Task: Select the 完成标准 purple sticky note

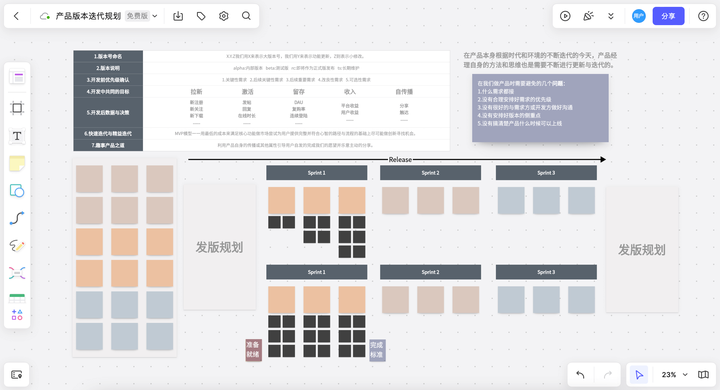Action: 377,350
